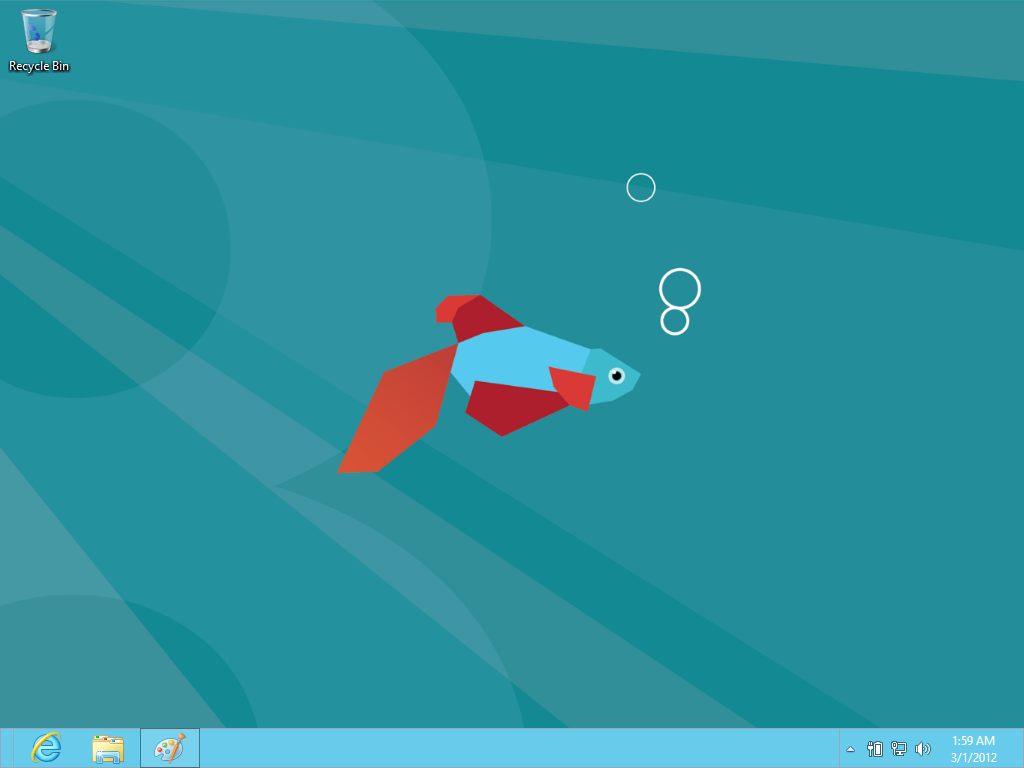Image resolution: width=1024 pixels, height=768 pixels.
Task: Open the volume speaker icon
Action: 922,748
